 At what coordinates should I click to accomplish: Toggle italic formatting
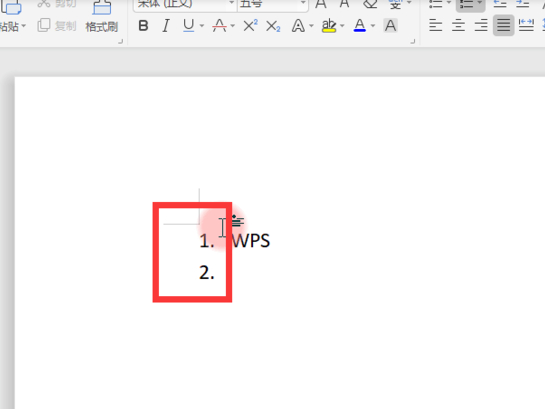coord(166,26)
